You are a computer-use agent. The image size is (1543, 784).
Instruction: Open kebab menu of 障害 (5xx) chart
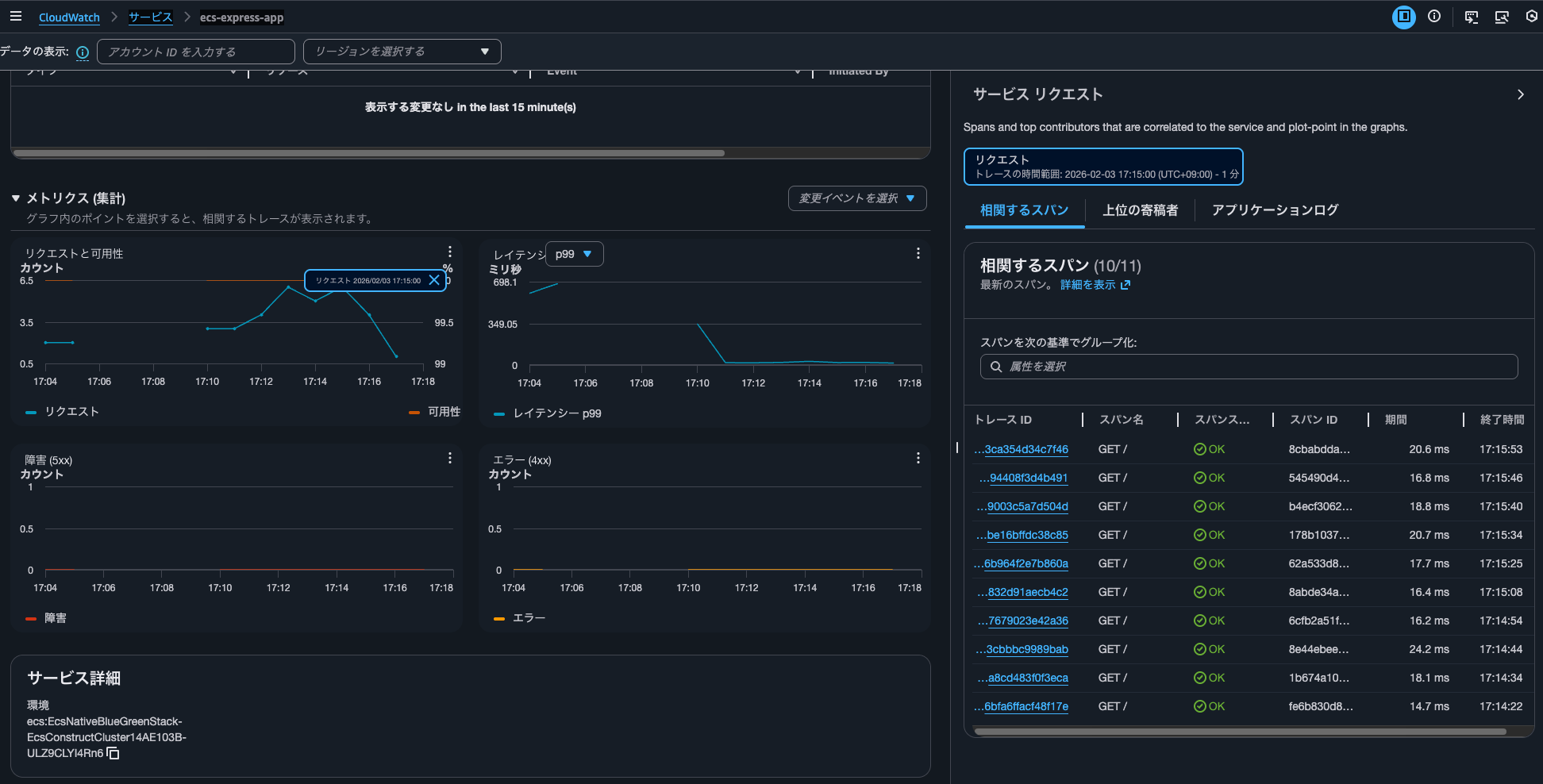click(449, 458)
